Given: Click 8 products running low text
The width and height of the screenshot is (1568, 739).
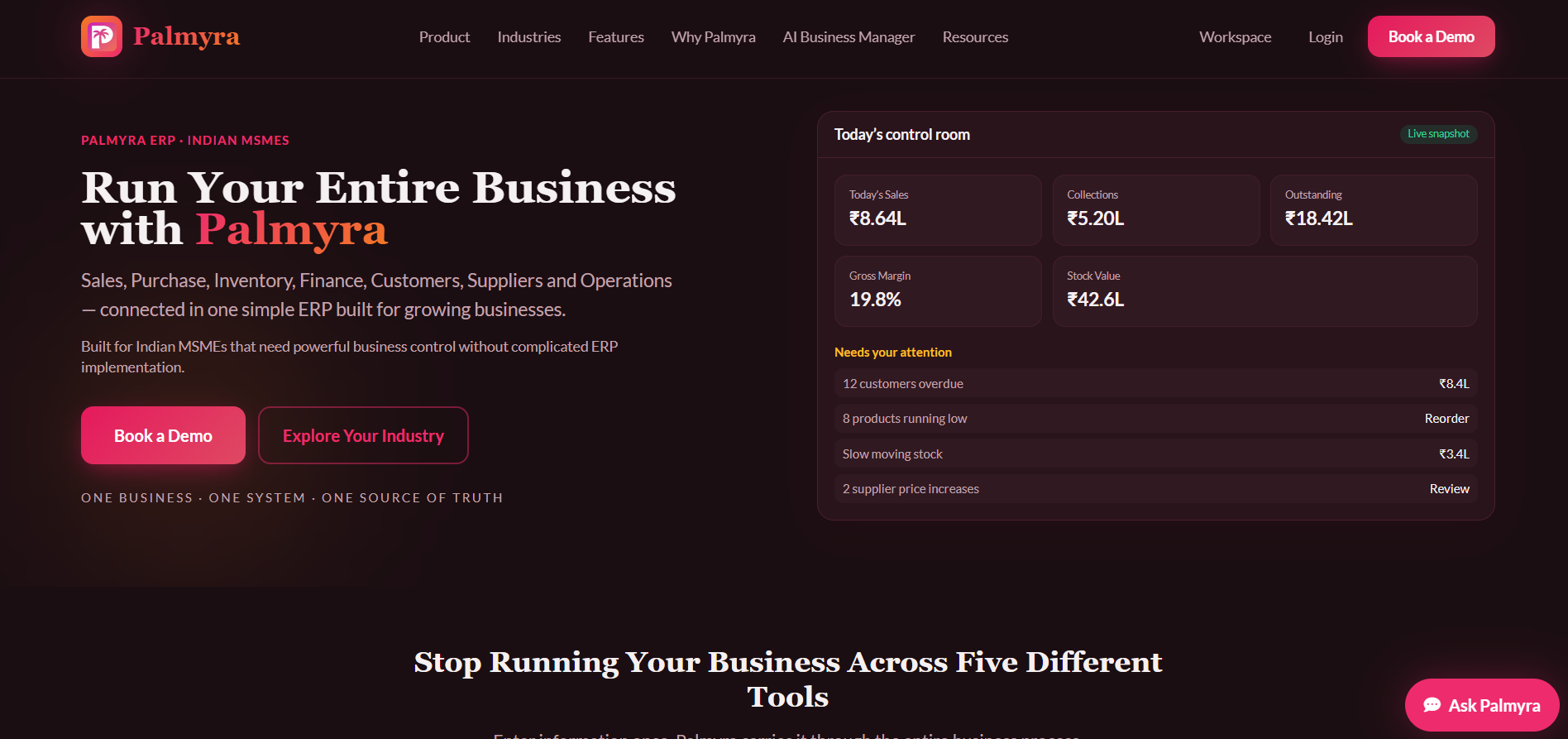Looking at the screenshot, I should pyautogui.click(x=905, y=419).
